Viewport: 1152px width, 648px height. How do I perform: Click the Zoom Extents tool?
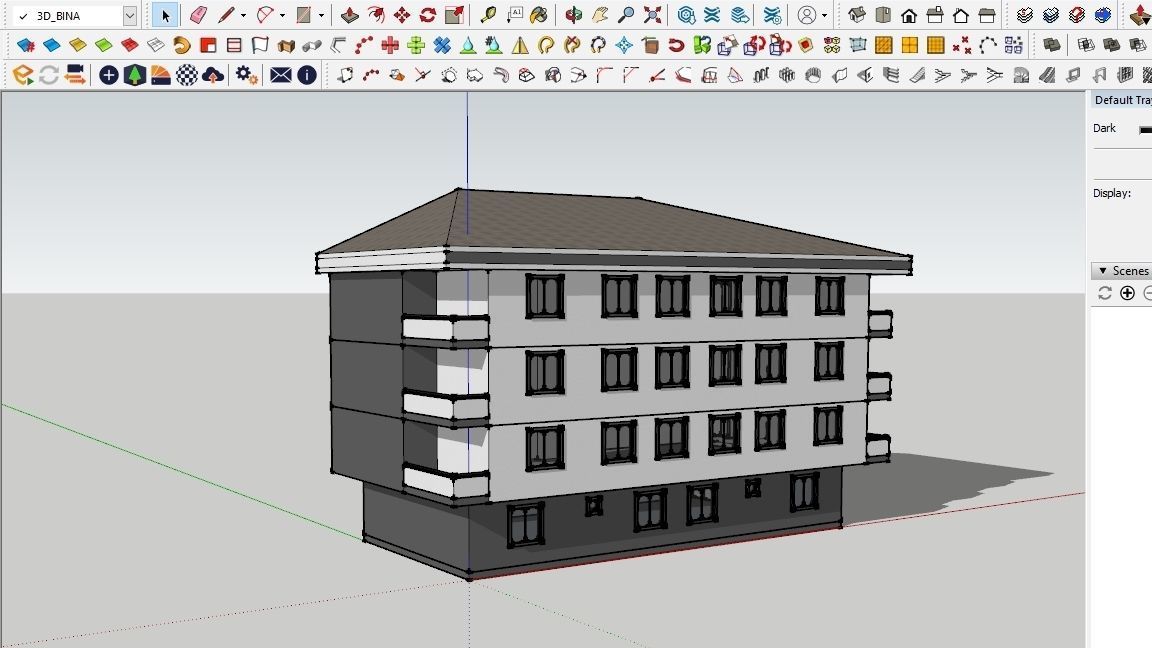[652, 15]
